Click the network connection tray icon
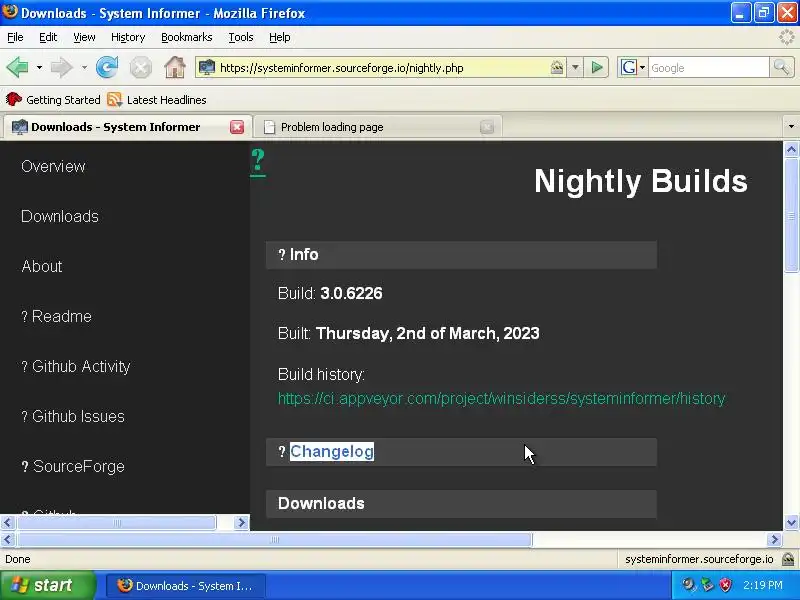This screenshot has width=800, height=600. 707,585
